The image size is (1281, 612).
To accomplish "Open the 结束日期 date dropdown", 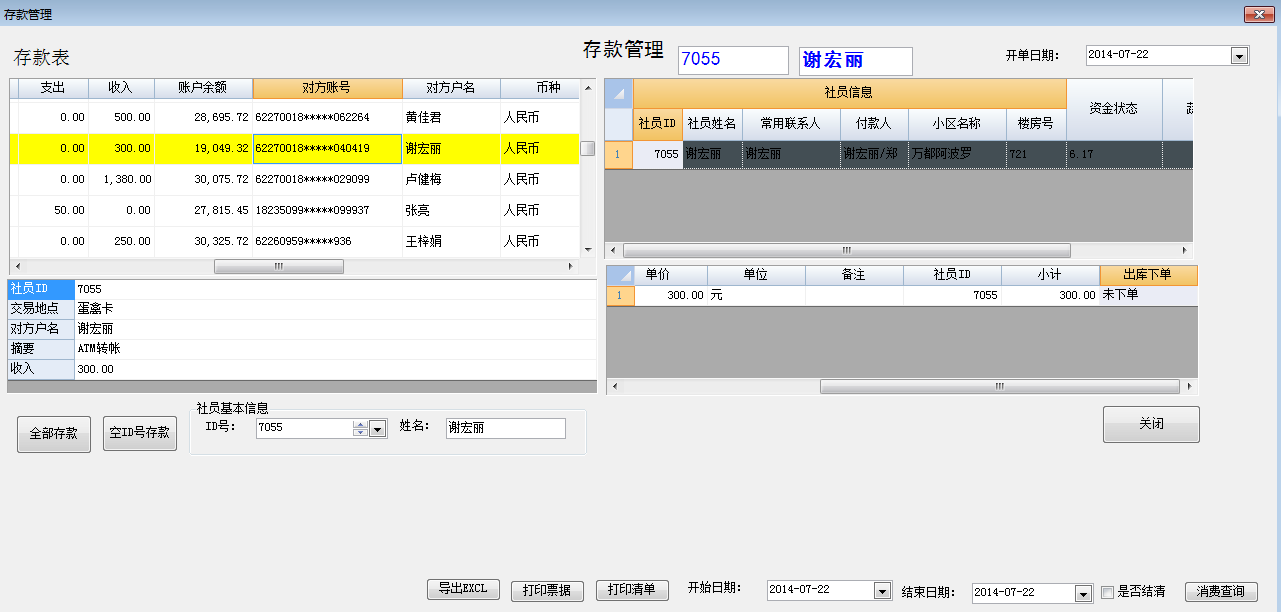I will (1083, 593).
